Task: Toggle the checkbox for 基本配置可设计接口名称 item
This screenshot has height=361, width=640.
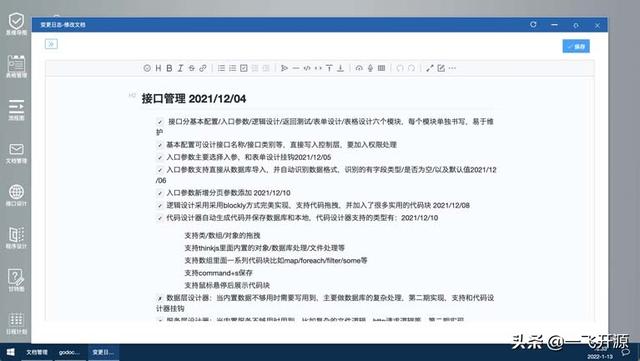Action: coord(160,145)
